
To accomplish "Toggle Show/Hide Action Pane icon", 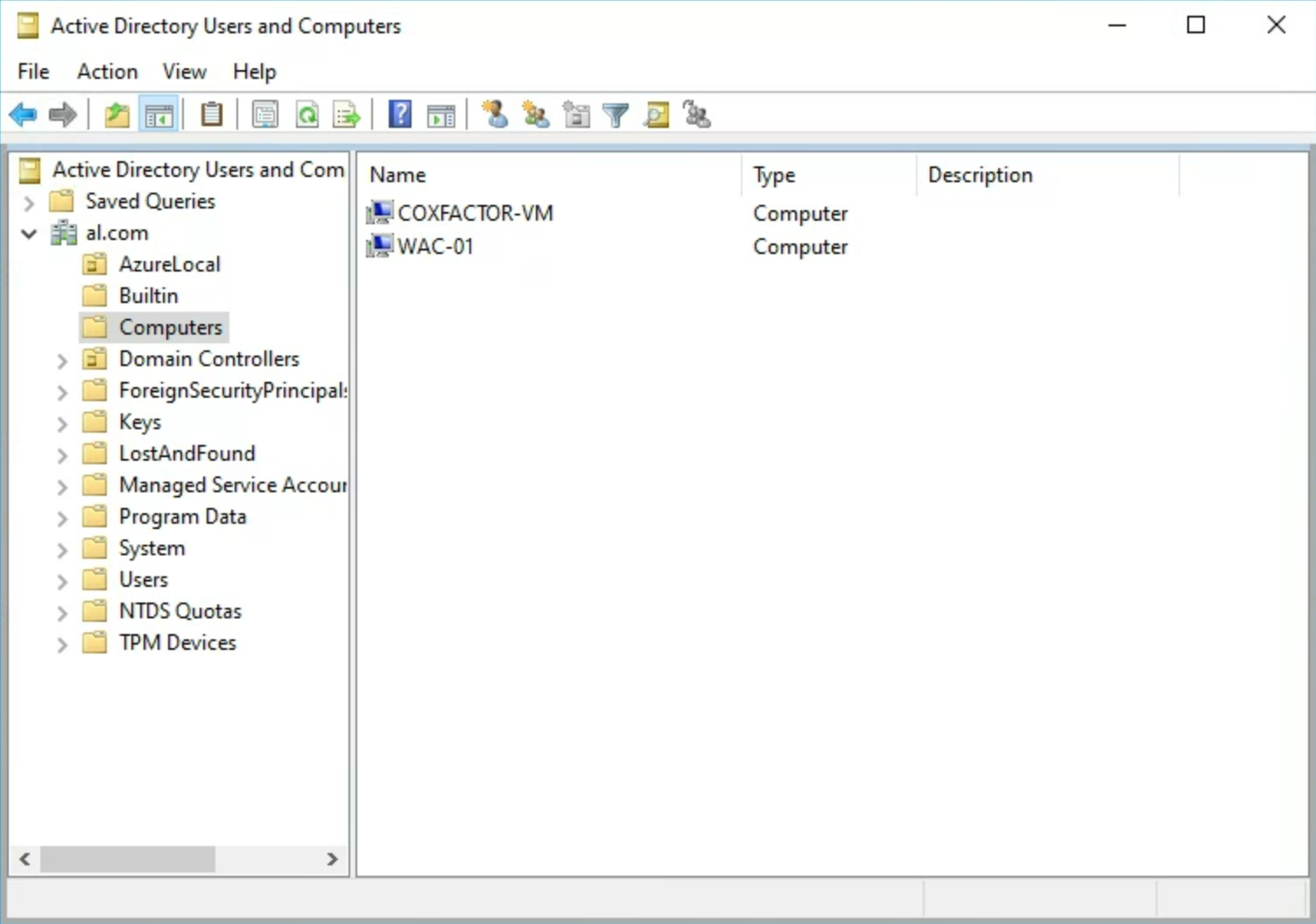I will 441,115.
